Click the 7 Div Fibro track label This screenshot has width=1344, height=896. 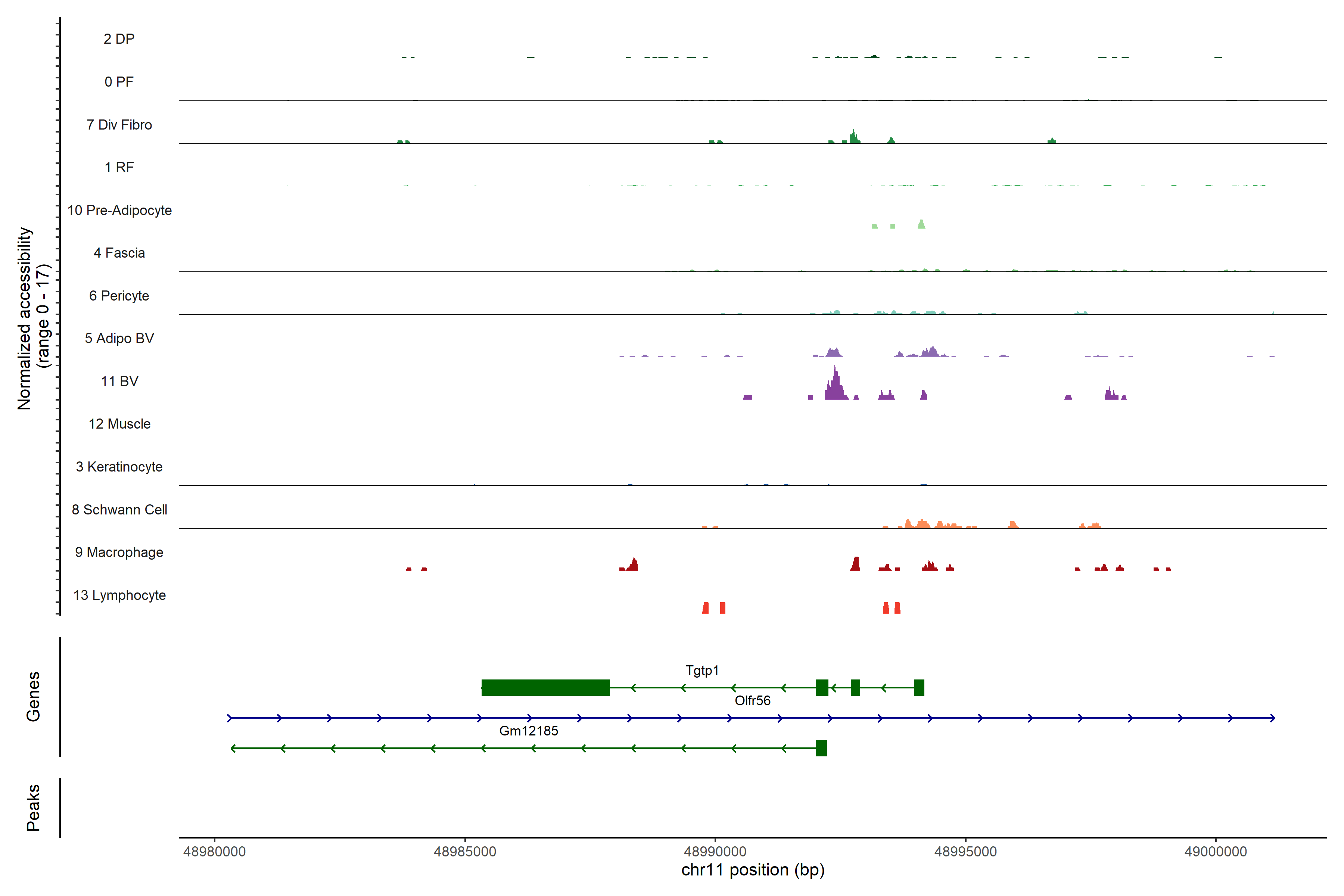pos(119,125)
